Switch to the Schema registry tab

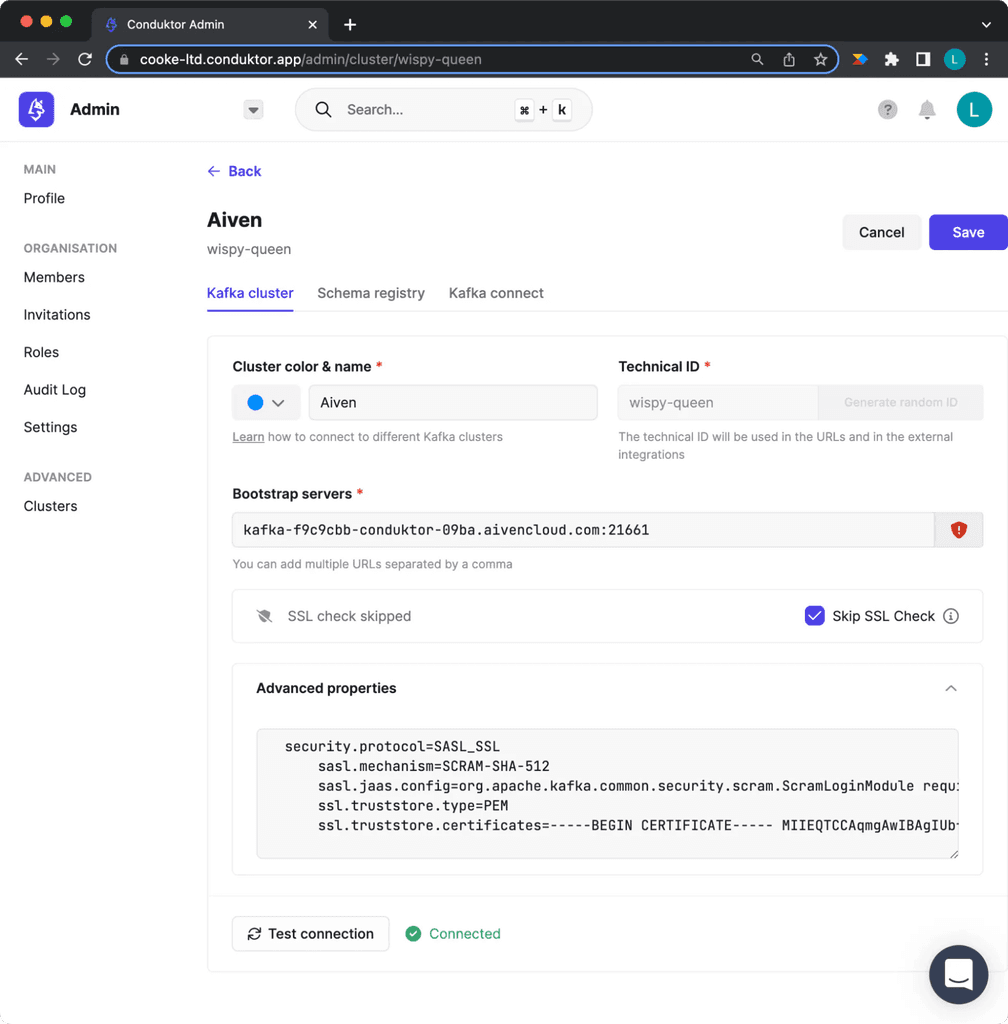[x=371, y=293]
